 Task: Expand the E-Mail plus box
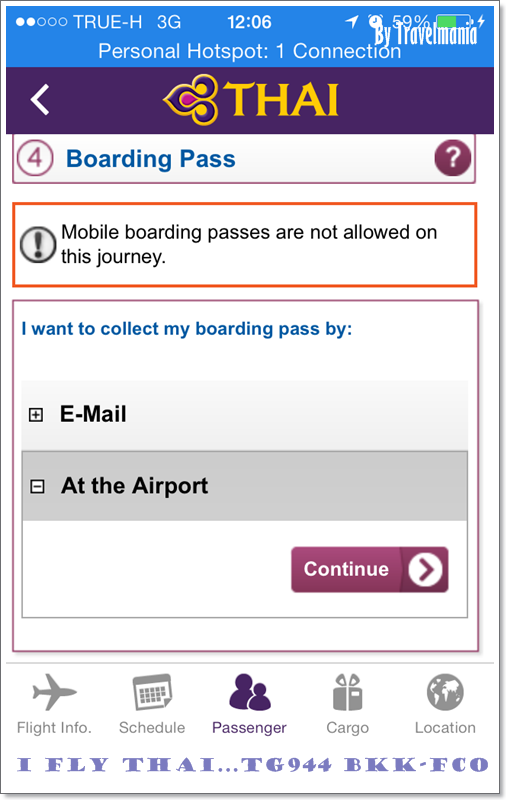pyautogui.click(x=36, y=414)
